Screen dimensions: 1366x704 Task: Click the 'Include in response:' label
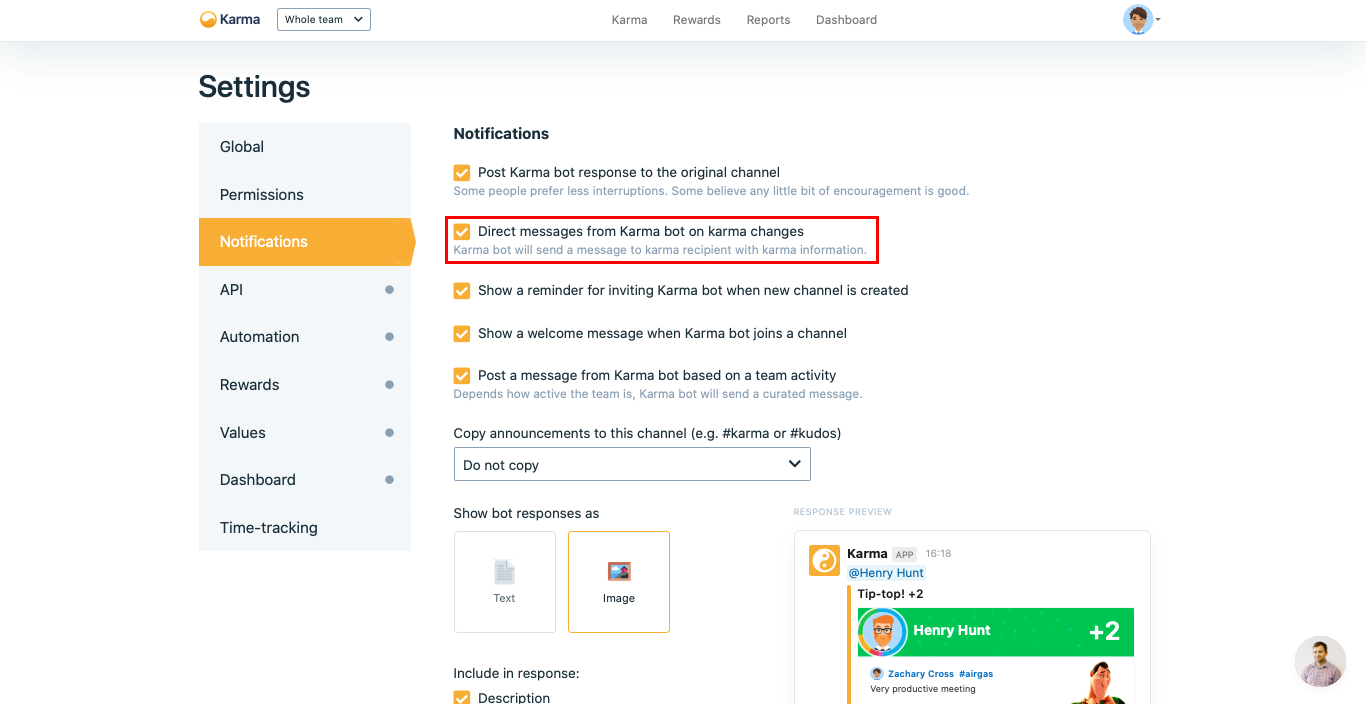pyautogui.click(x=516, y=674)
